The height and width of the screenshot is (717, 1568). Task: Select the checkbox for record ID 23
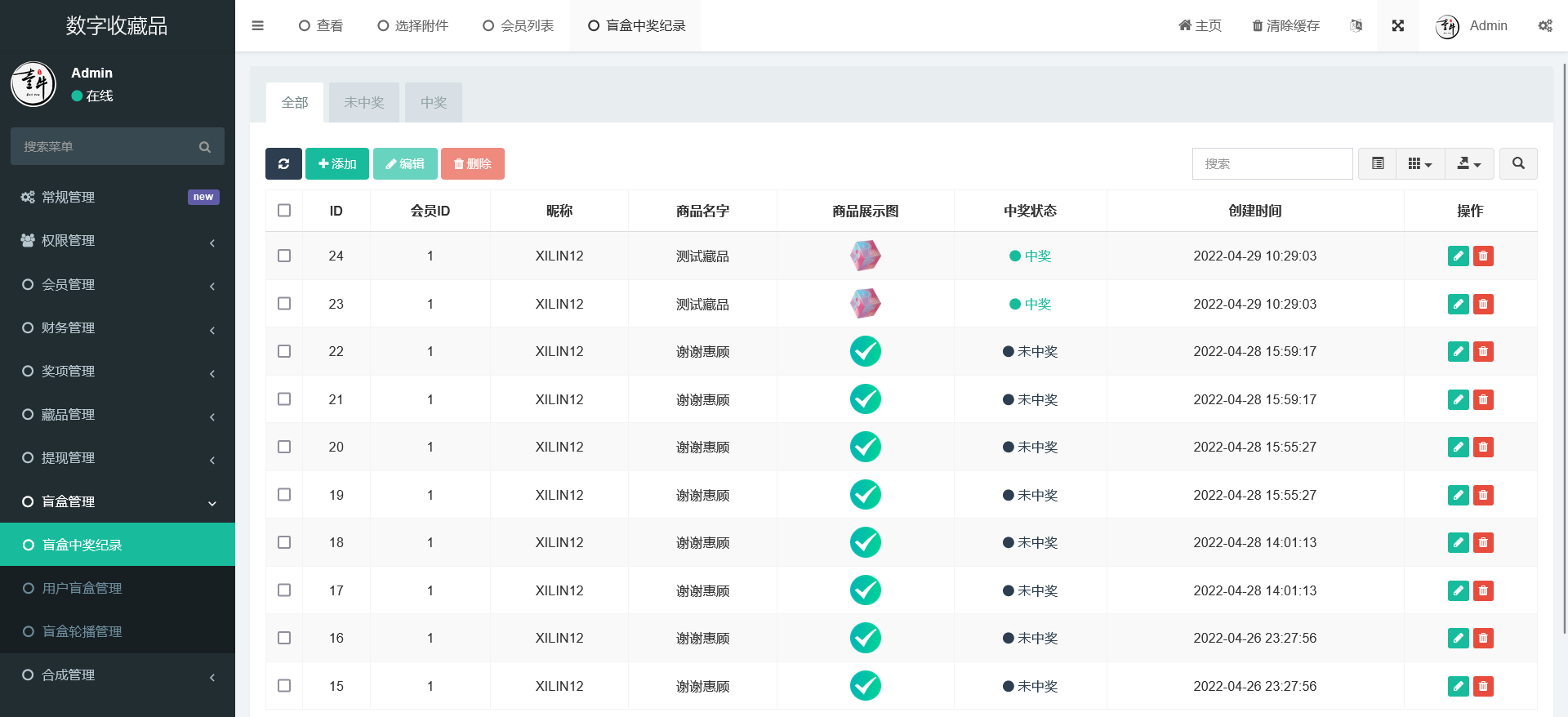(x=284, y=304)
